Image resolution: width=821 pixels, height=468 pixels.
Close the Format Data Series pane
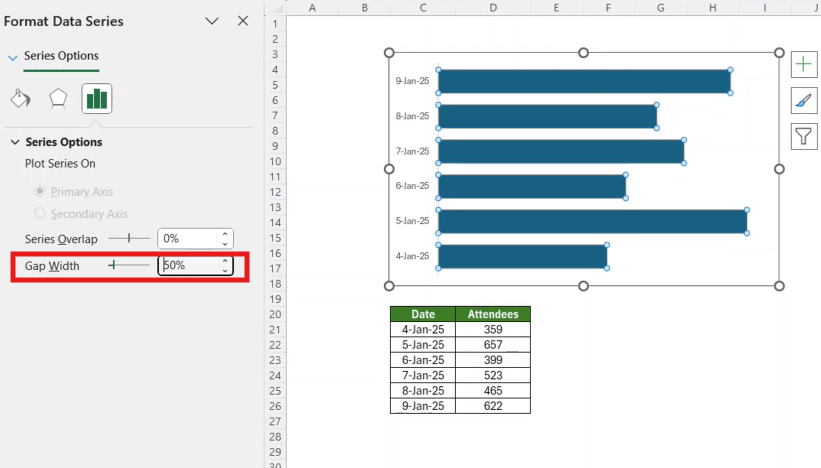[243, 21]
